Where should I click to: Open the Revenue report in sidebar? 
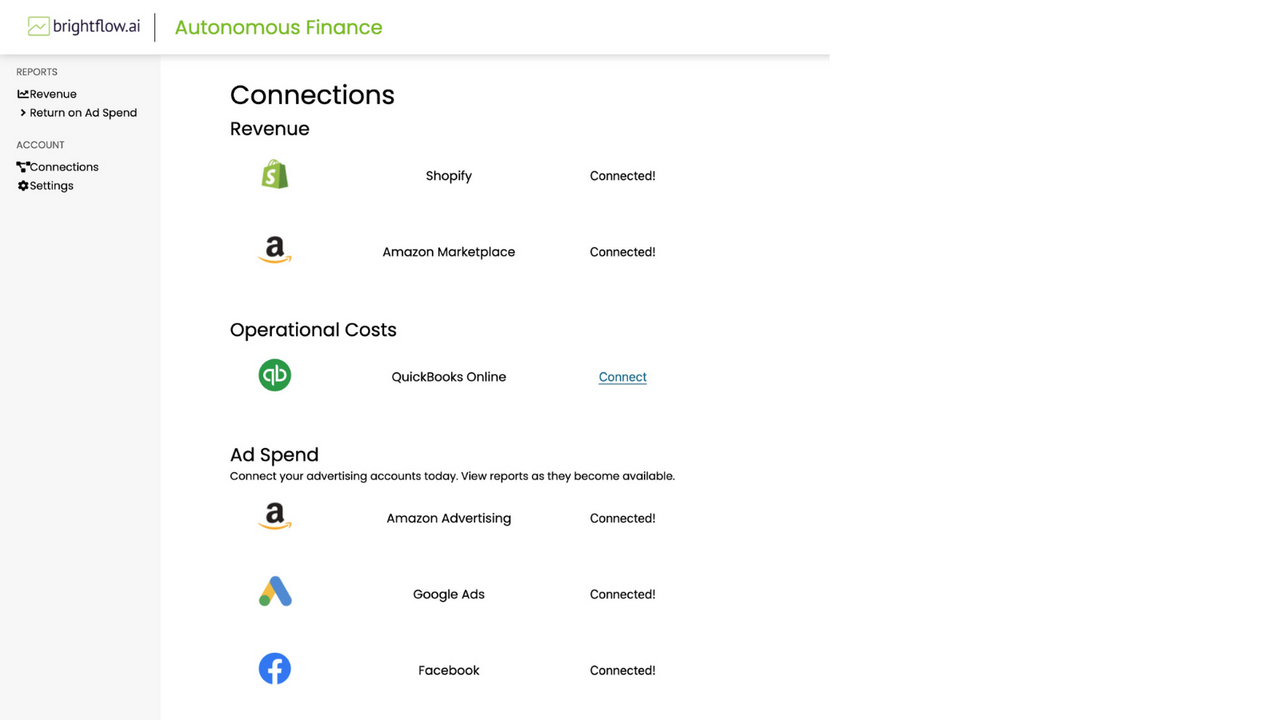pyautogui.click(x=52, y=93)
